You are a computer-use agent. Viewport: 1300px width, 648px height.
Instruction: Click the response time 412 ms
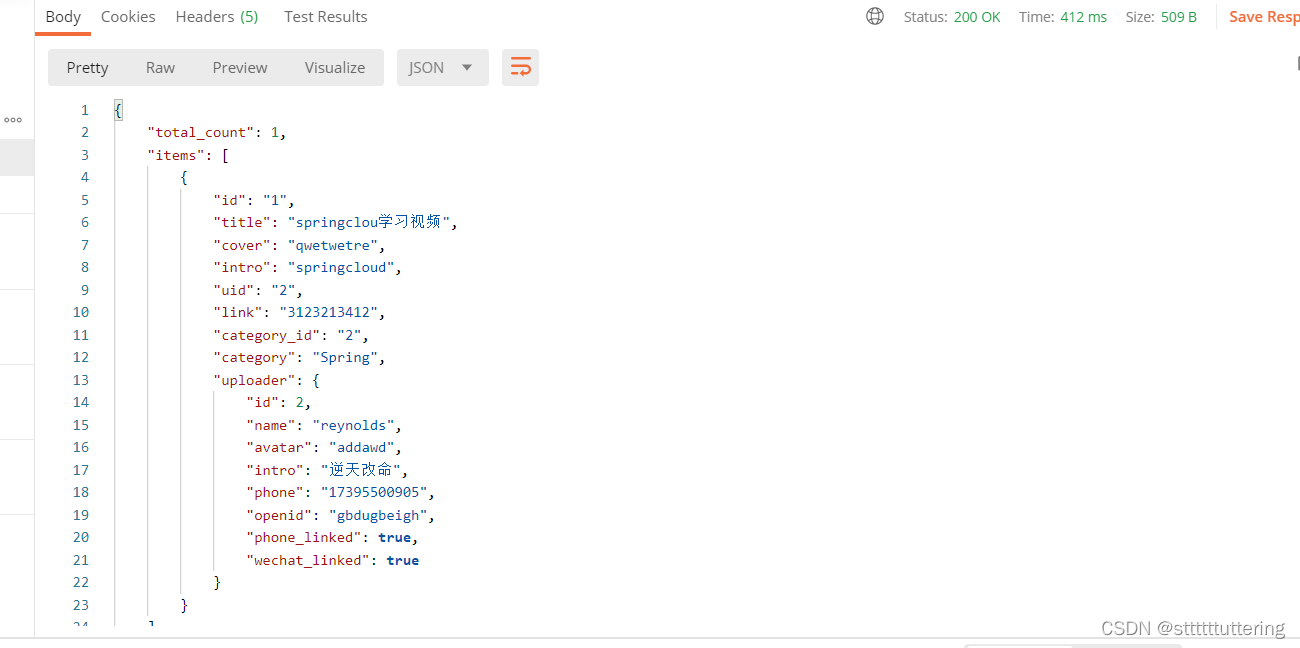pos(1084,17)
